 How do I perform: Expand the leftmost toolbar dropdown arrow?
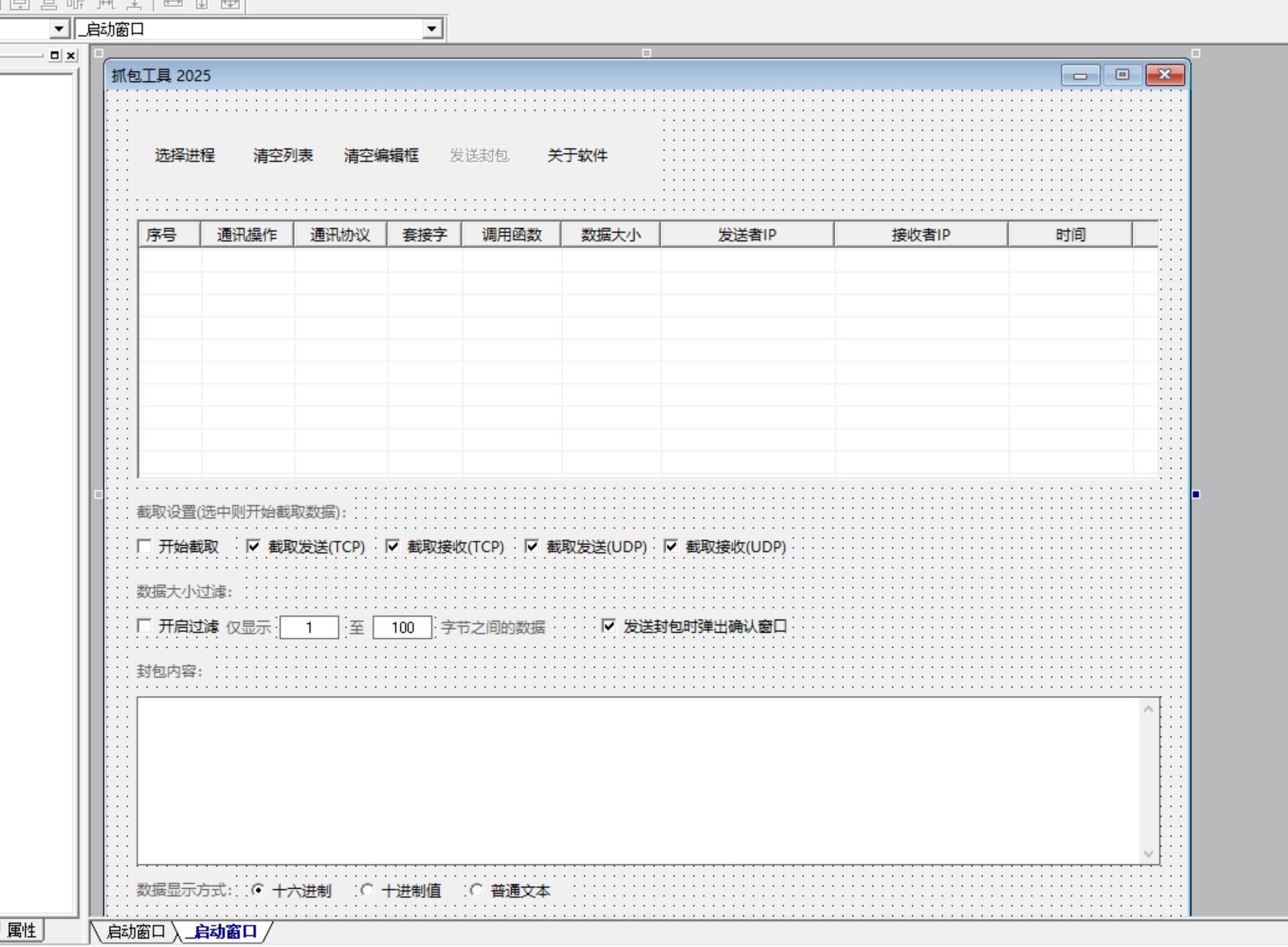pyautogui.click(x=59, y=29)
